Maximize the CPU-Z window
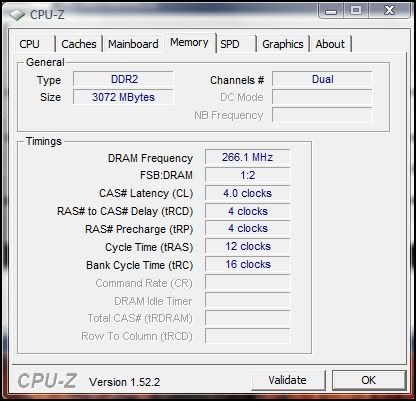The image size is (416, 401). click(356, 11)
